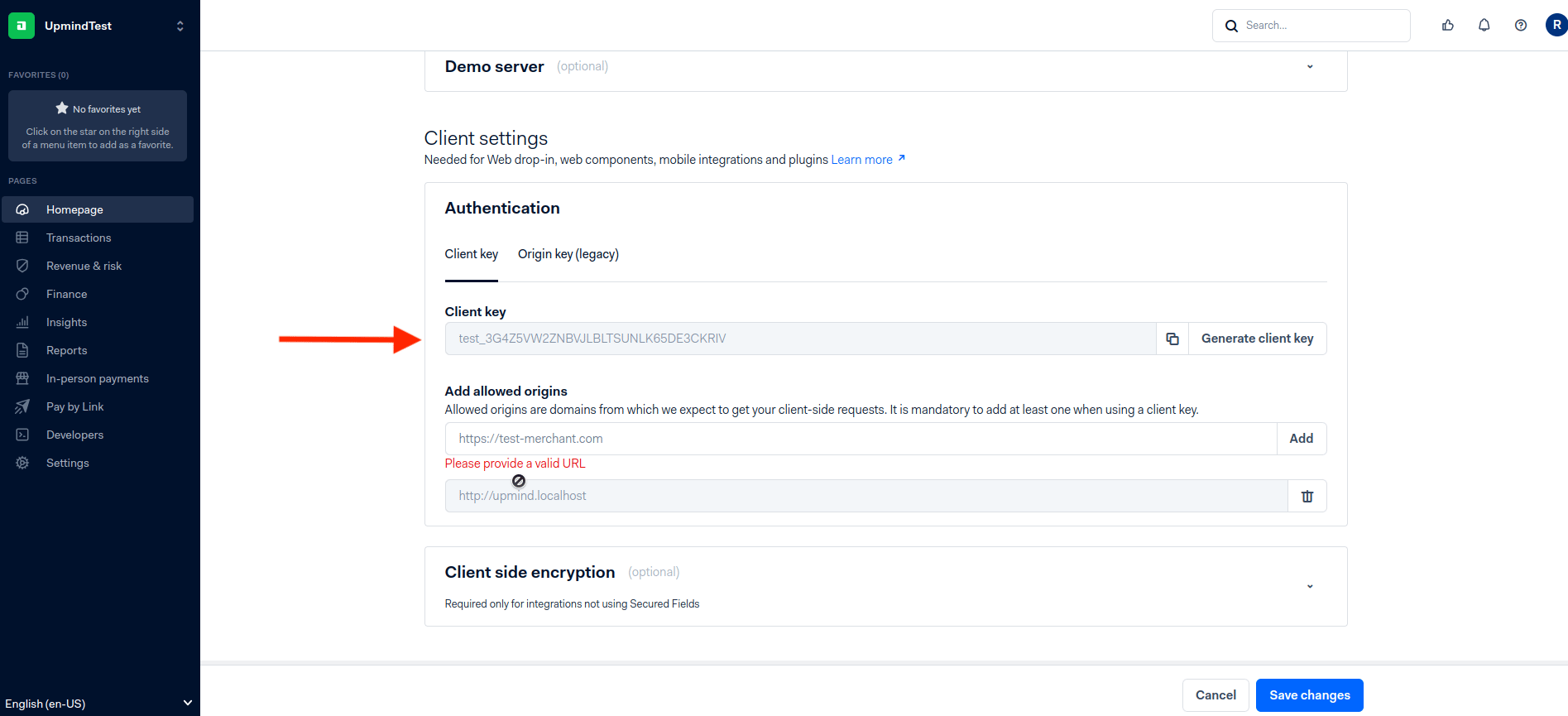Open In-person payments page
The width and height of the screenshot is (1568, 716).
[98, 378]
